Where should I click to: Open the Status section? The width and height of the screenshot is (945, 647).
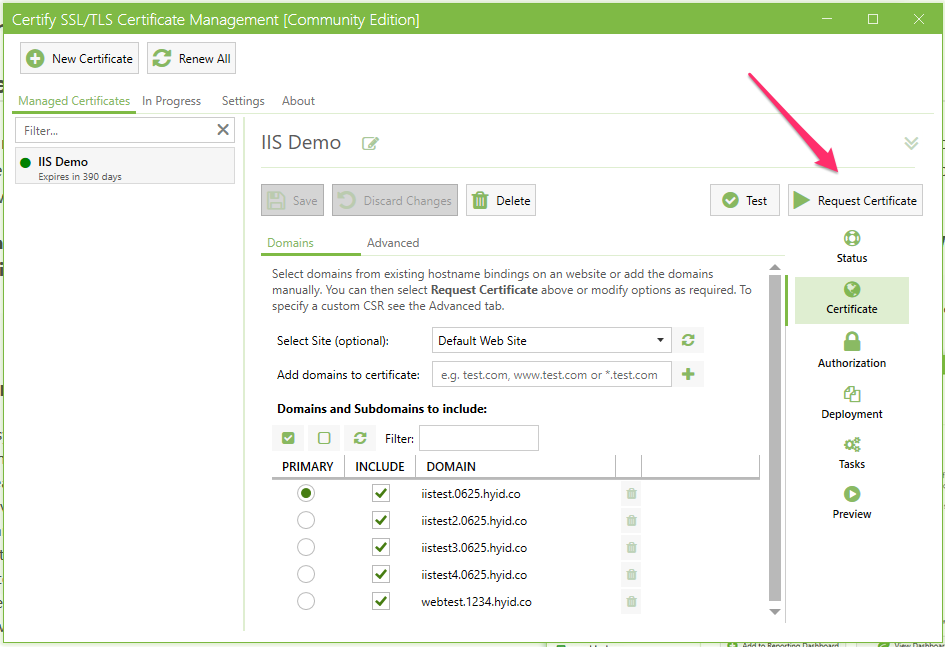(852, 247)
